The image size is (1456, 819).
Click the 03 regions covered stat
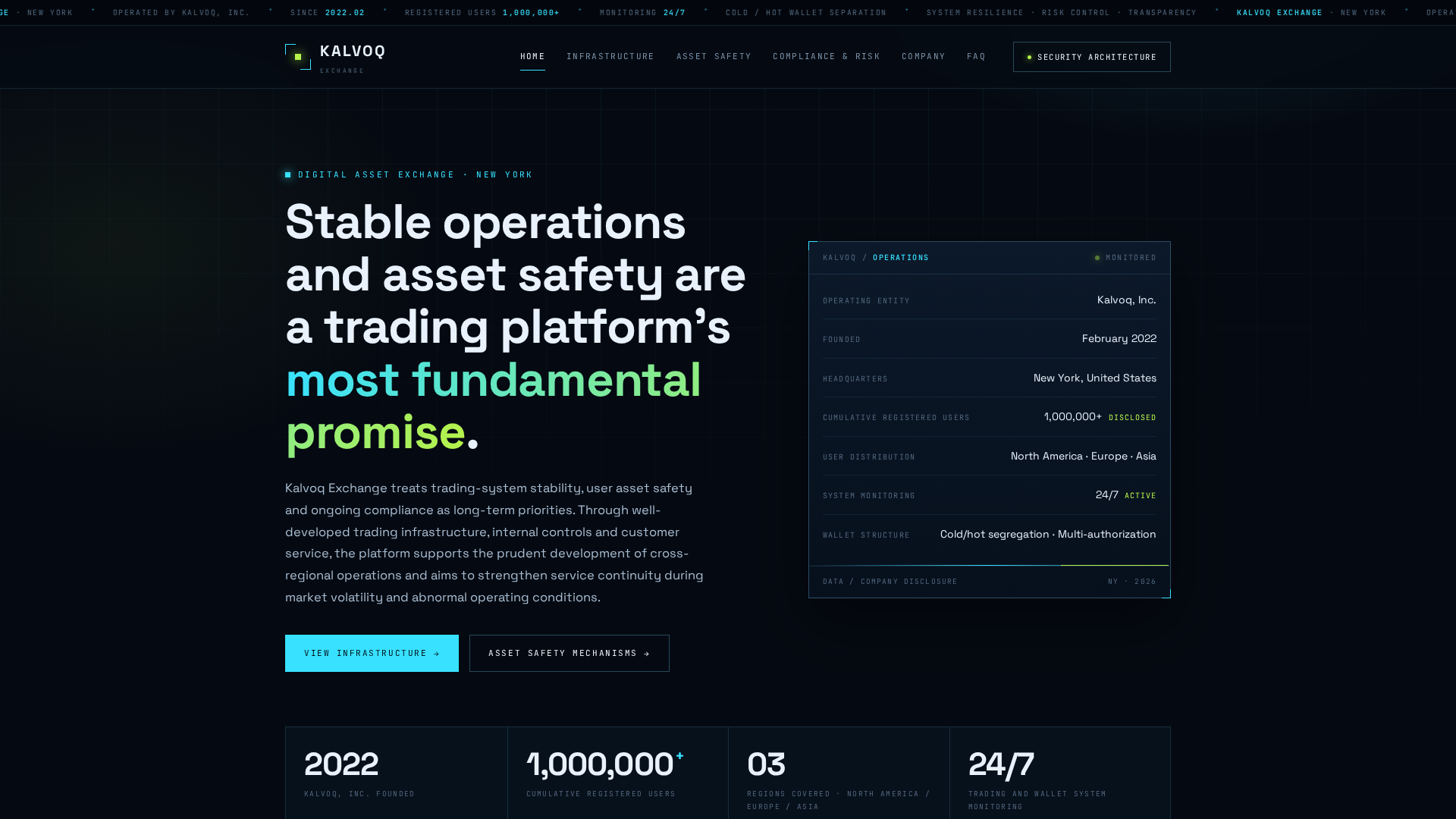(839, 773)
